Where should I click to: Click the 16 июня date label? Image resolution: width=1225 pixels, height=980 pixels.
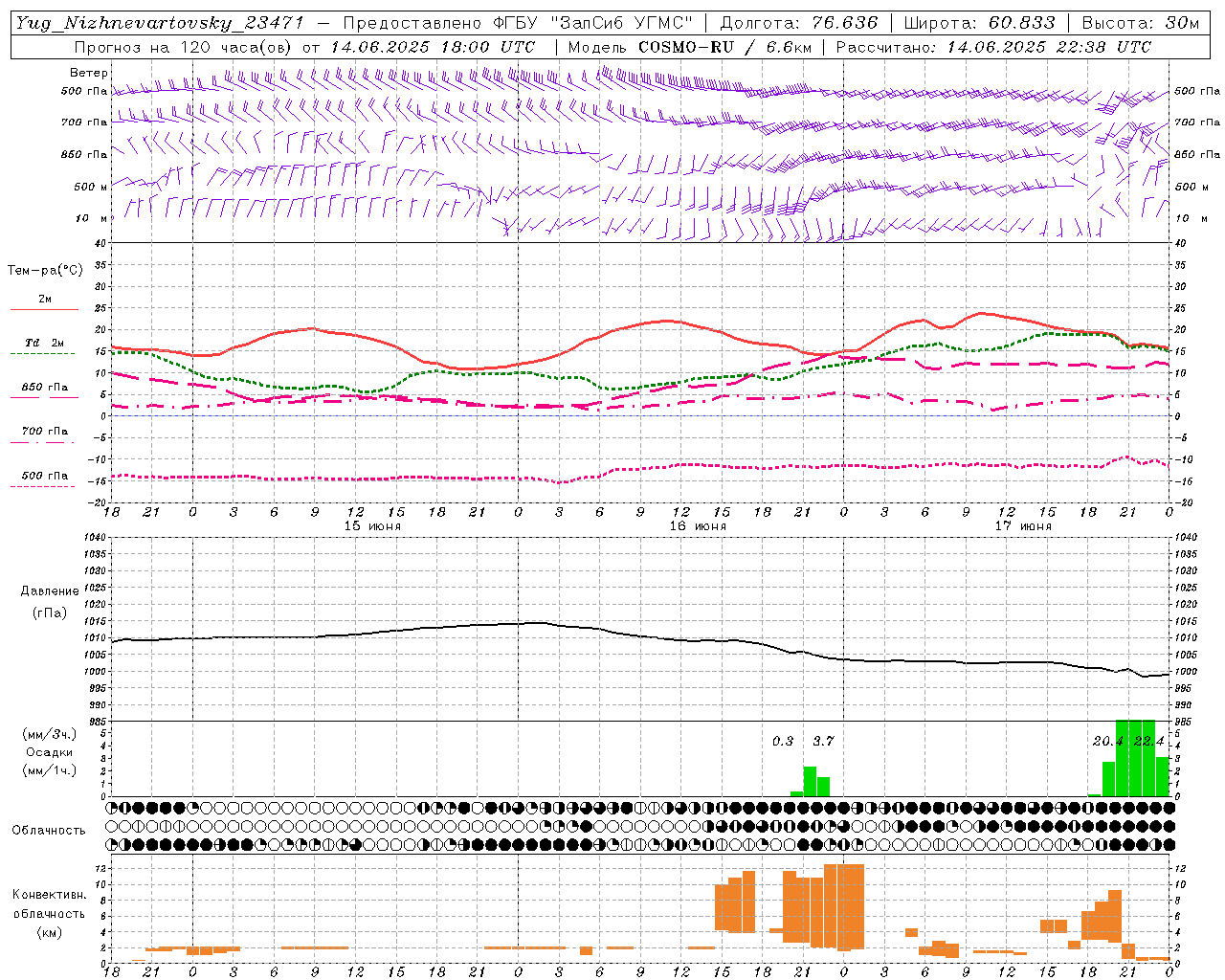(x=698, y=526)
